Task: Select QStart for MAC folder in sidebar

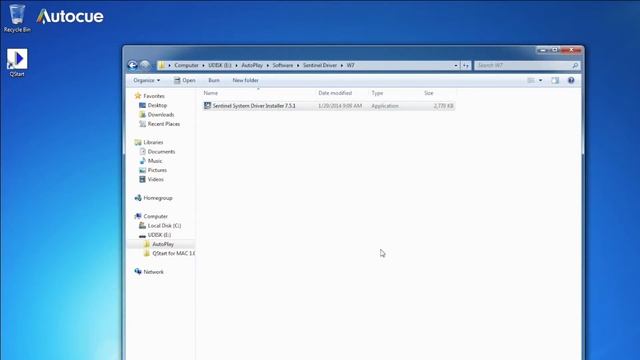Action: pyautogui.click(x=173, y=253)
